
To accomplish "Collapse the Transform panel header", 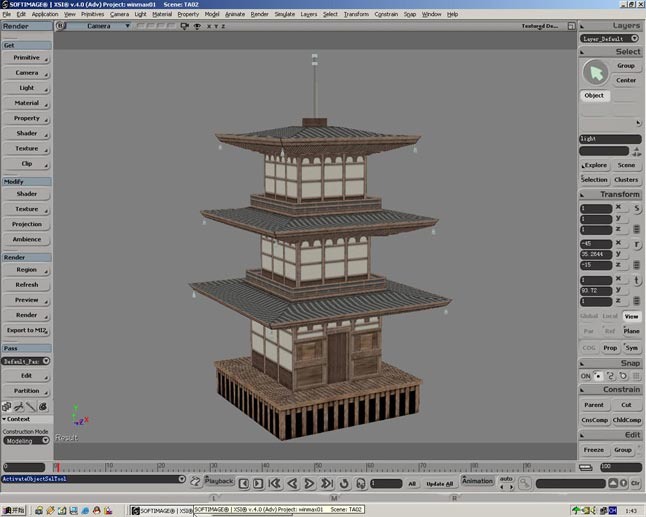I will point(611,194).
